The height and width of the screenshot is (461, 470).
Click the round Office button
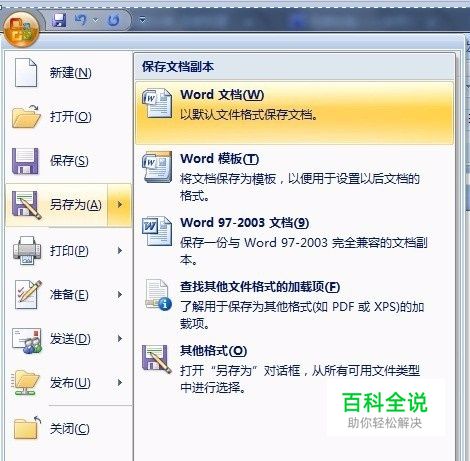tap(21, 28)
